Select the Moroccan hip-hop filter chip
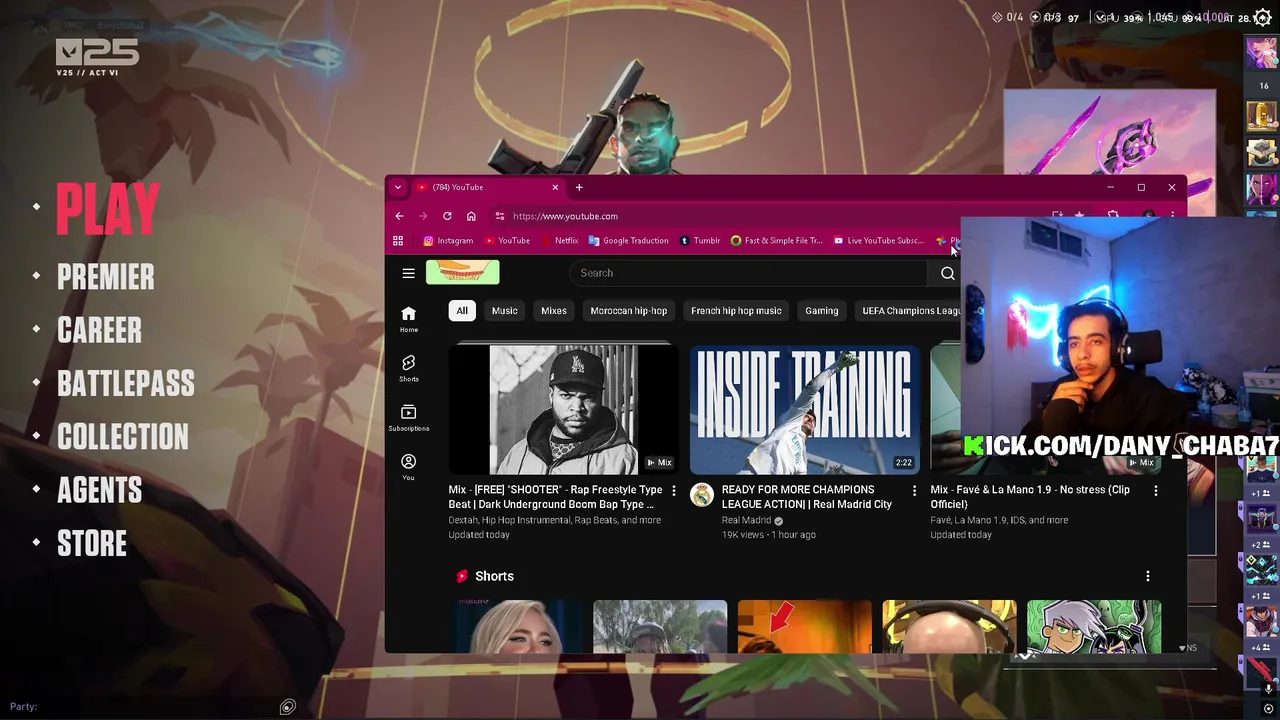Image resolution: width=1280 pixels, height=720 pixels. [628, 311]
